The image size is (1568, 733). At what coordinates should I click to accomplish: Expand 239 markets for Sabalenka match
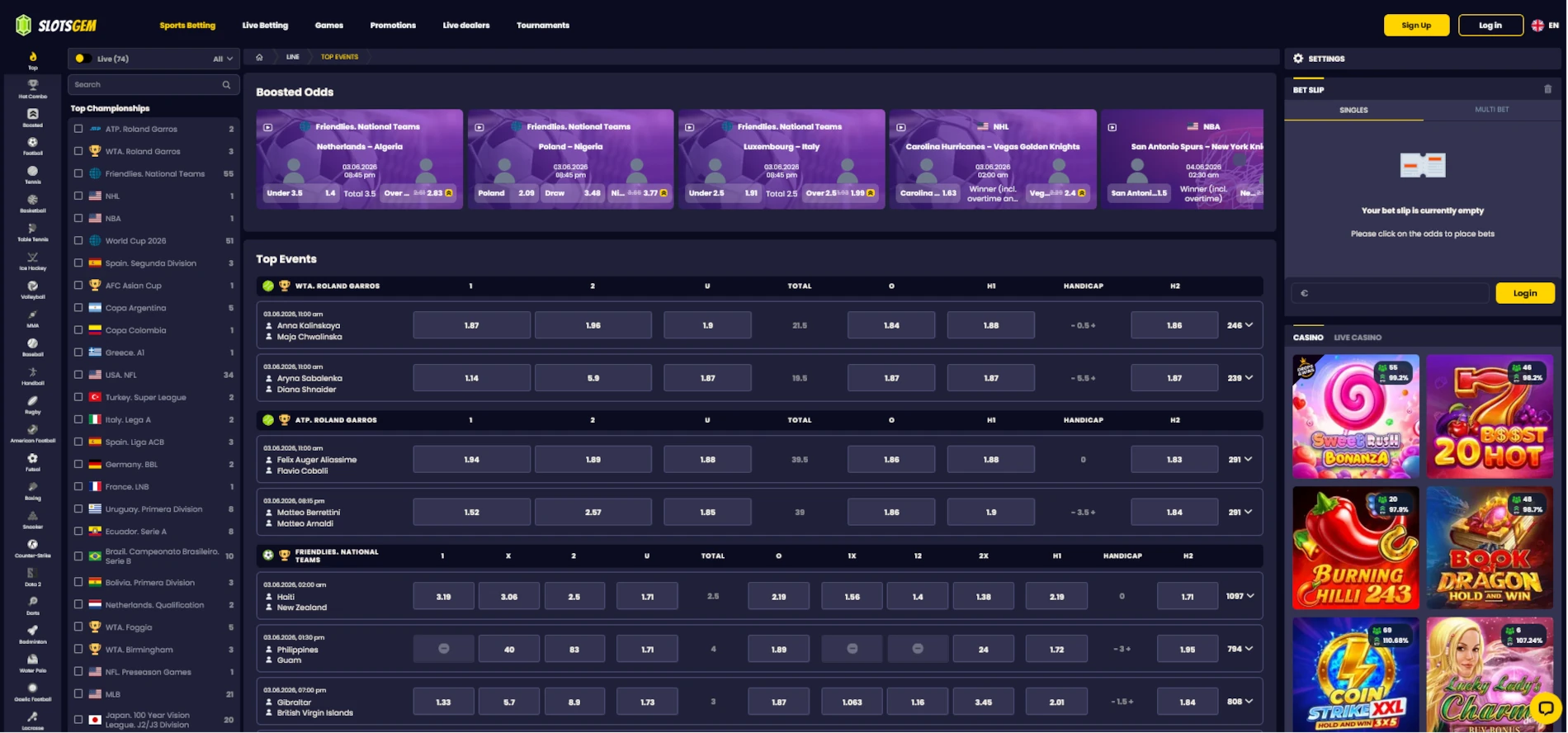point(1240,378)
